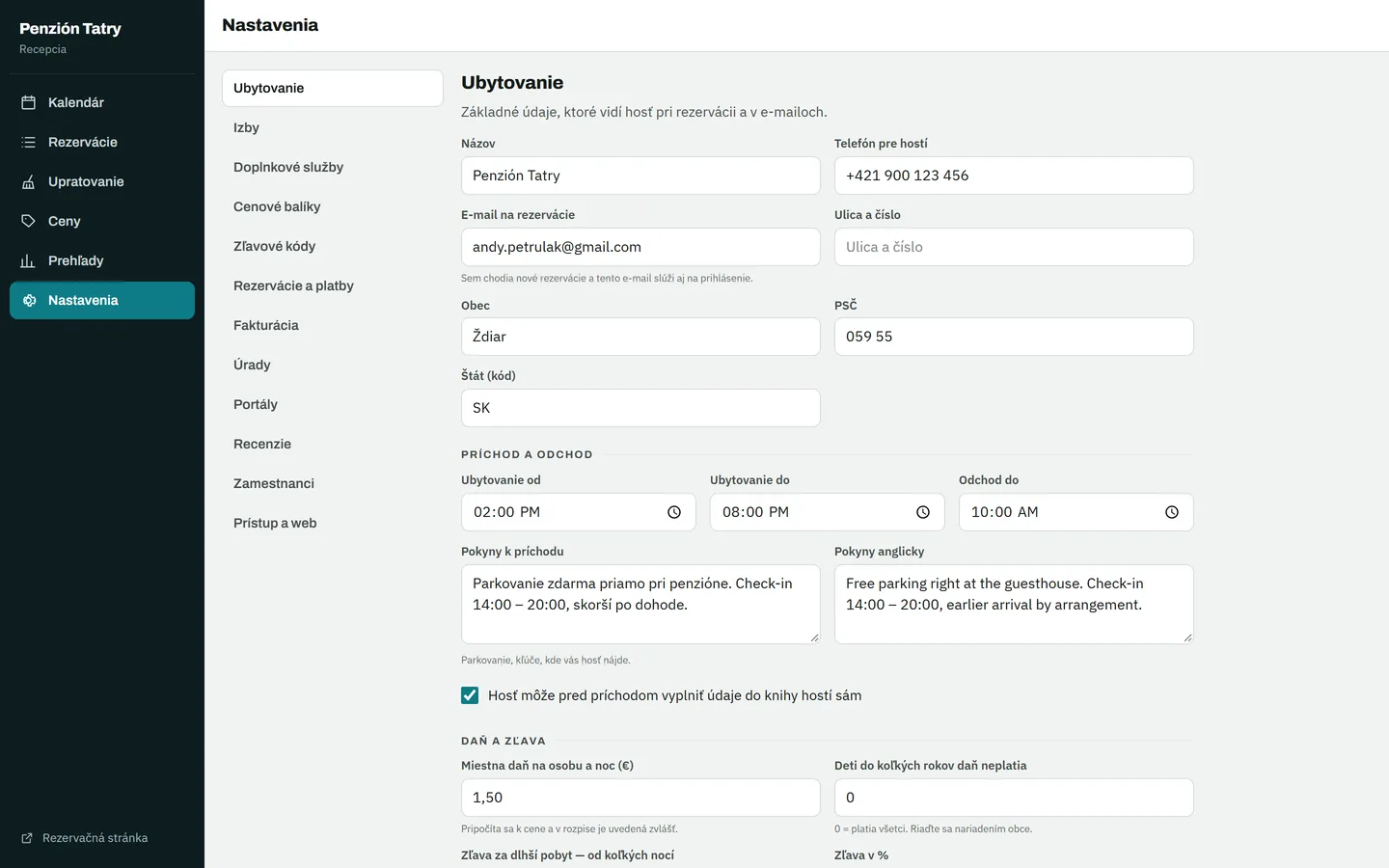Navigate to Upratovanie in sidebar
The image size is (1389, 868).
(x=102, y=181)
